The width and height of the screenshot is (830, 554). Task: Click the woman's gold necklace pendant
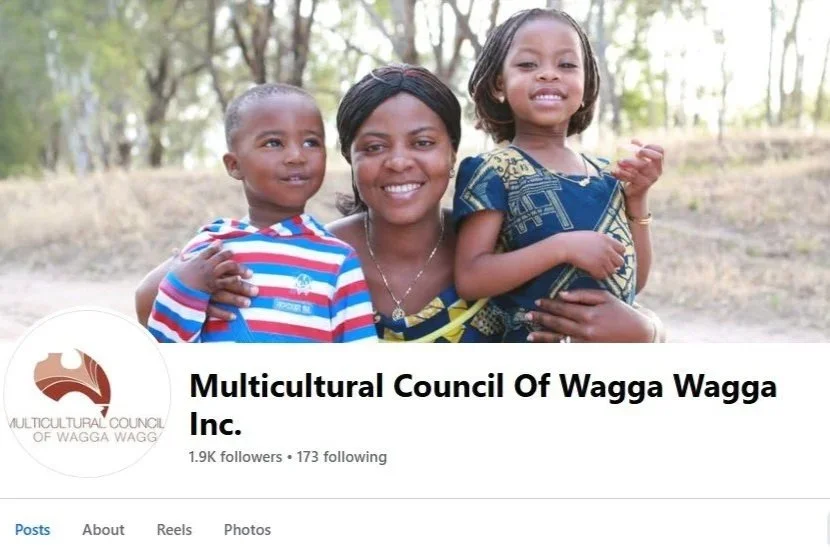coord(398,312)
